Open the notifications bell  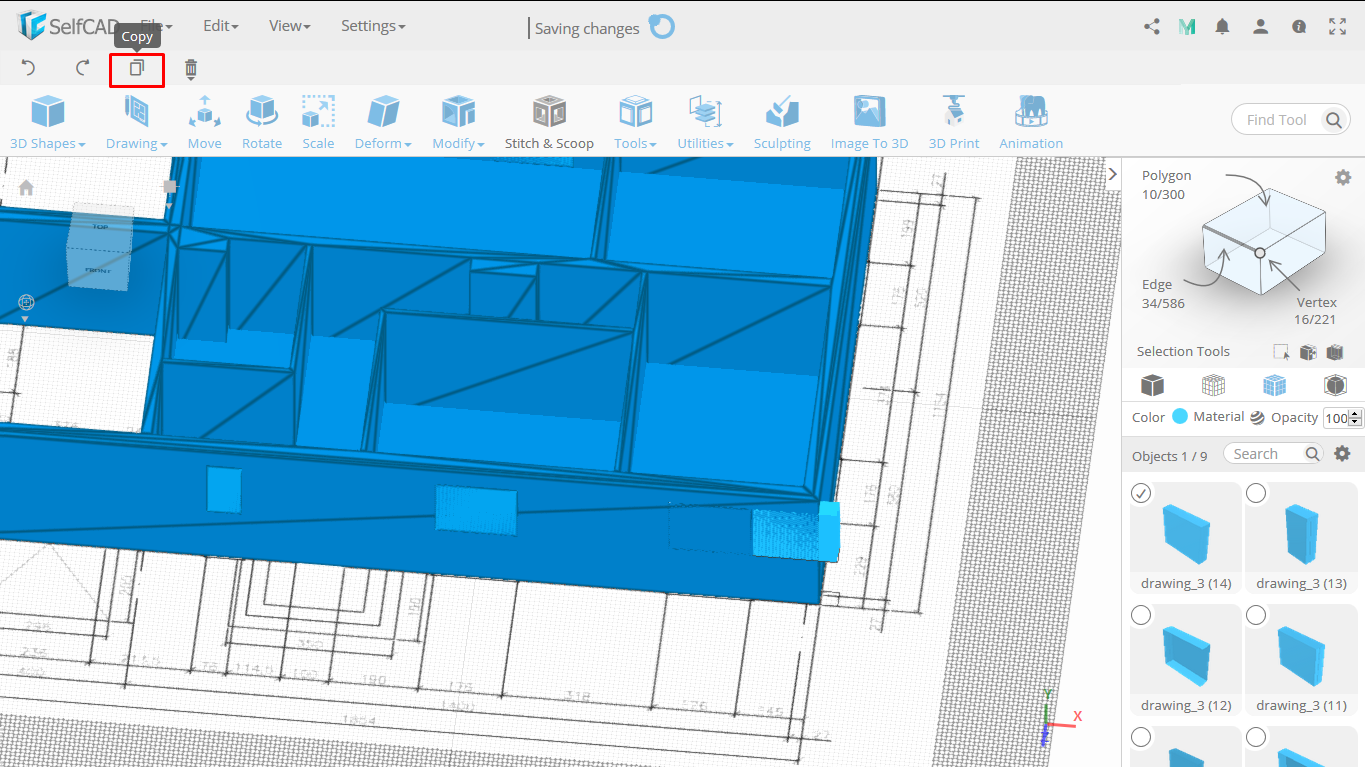pos(1222,27)
